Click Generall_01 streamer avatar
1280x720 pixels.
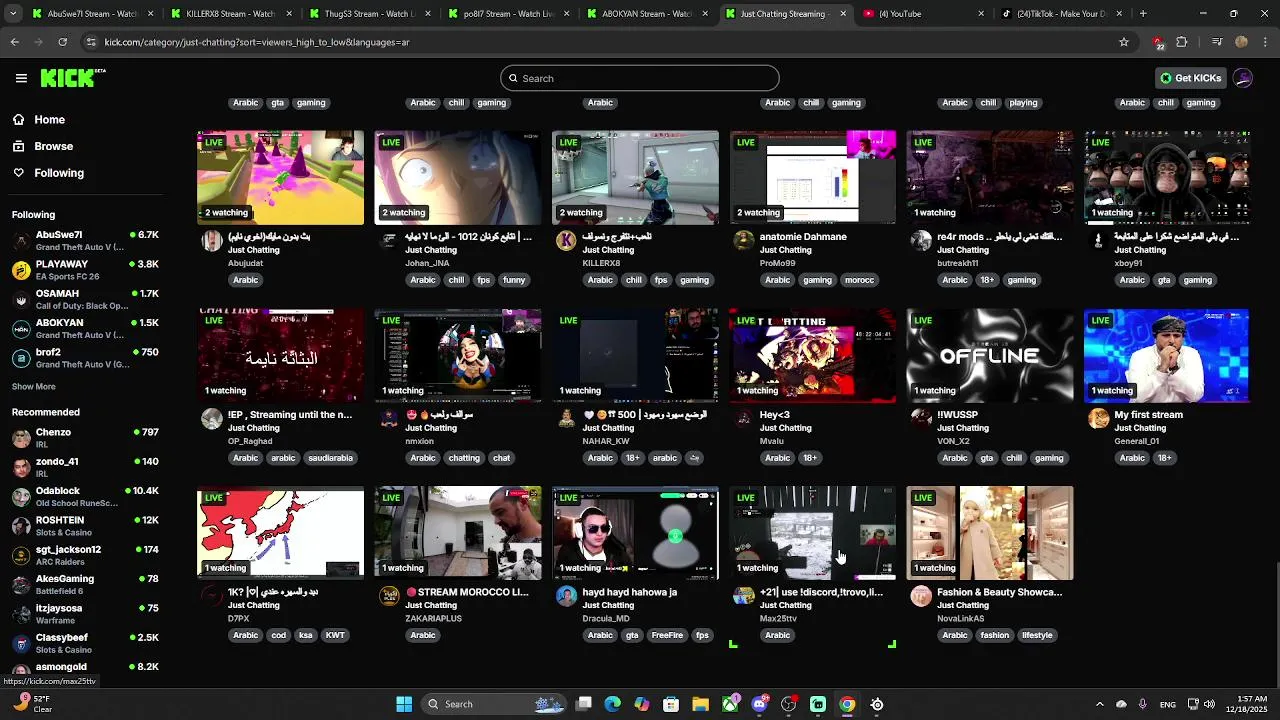coord(1098,419)
